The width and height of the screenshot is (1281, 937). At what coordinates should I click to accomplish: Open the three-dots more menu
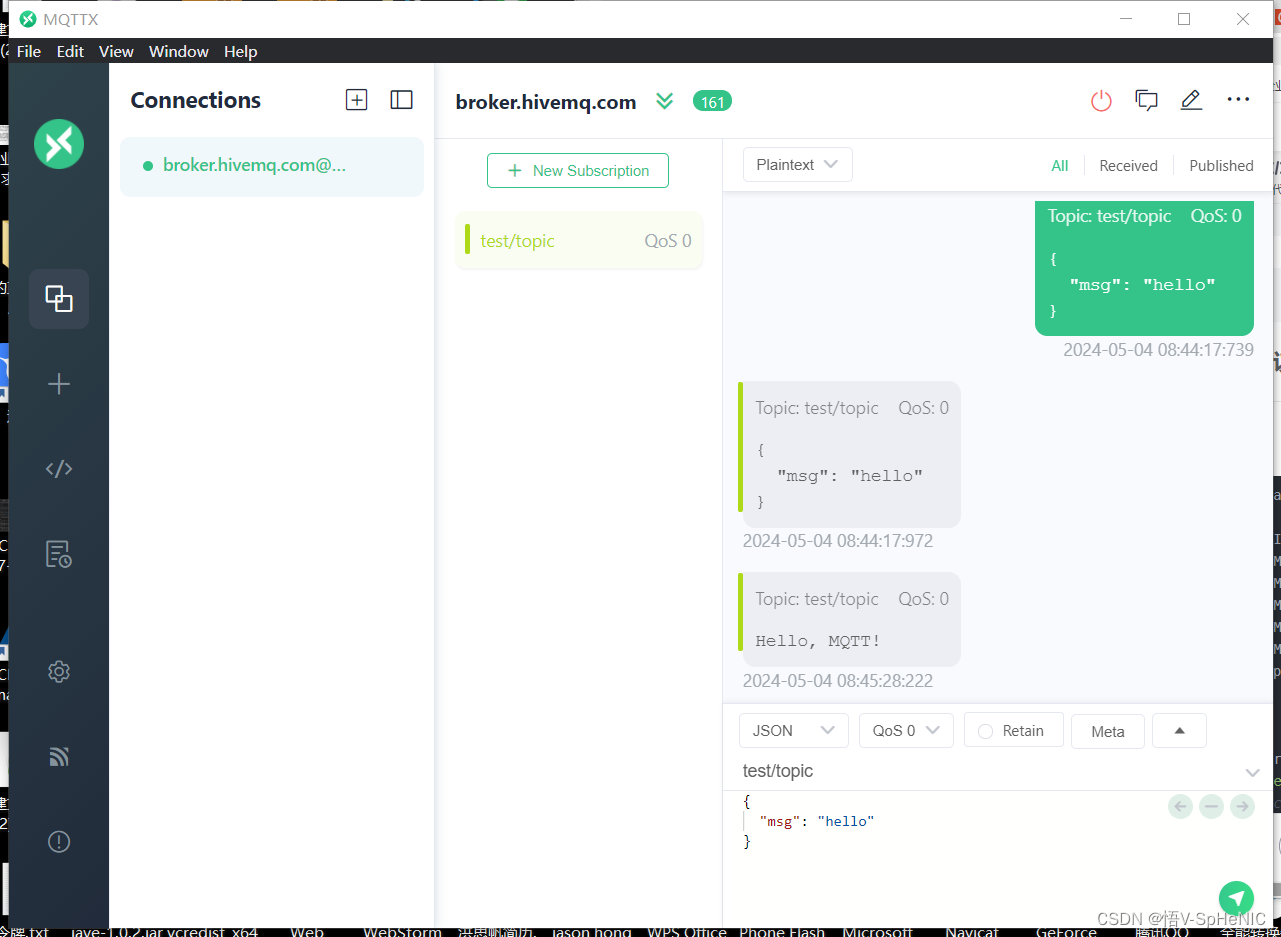[x=1238, y=100]
